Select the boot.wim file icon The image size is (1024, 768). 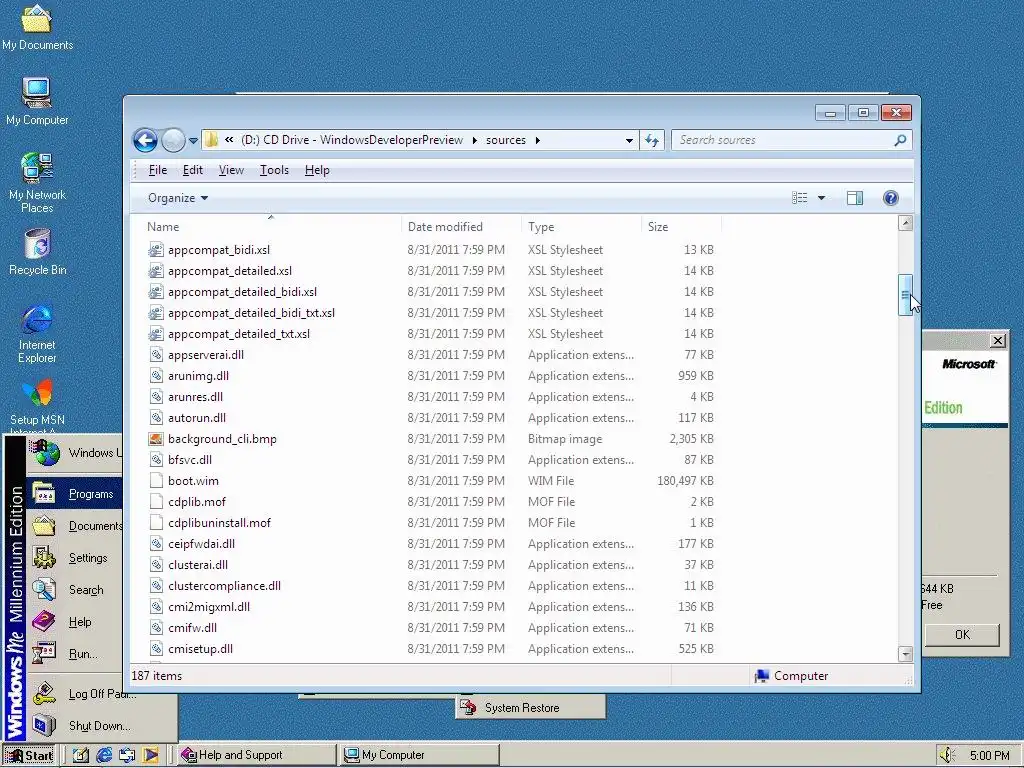pyautogui.click(x=155, y=481)
